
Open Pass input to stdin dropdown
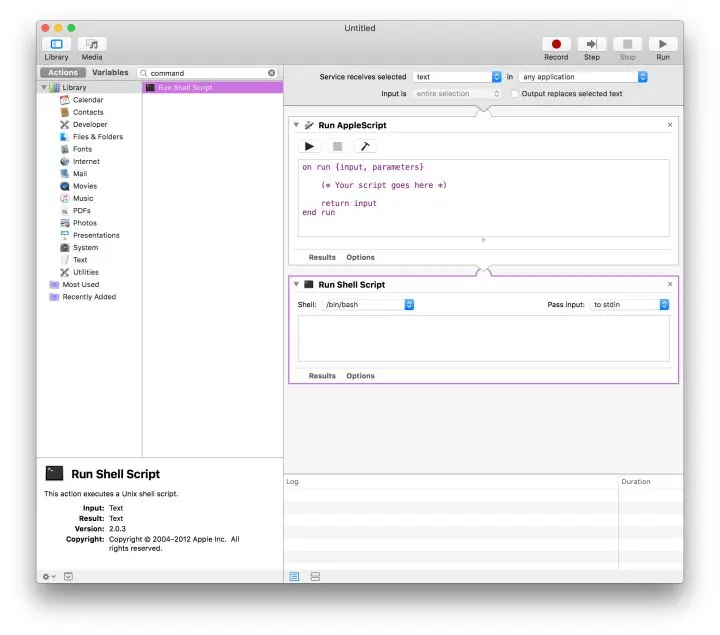pos(629,304)
